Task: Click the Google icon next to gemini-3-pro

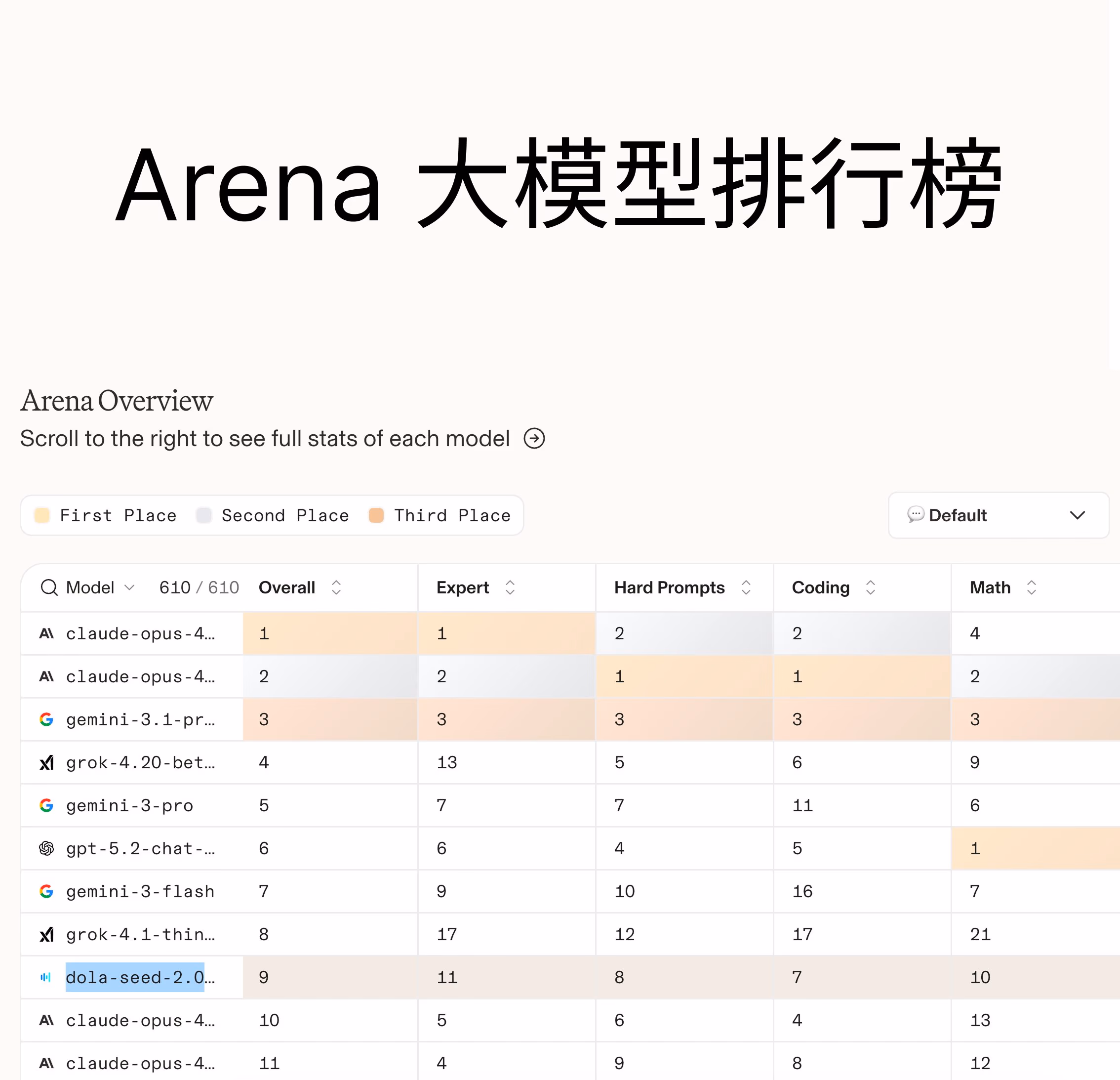Action: [x=46, y=805]
